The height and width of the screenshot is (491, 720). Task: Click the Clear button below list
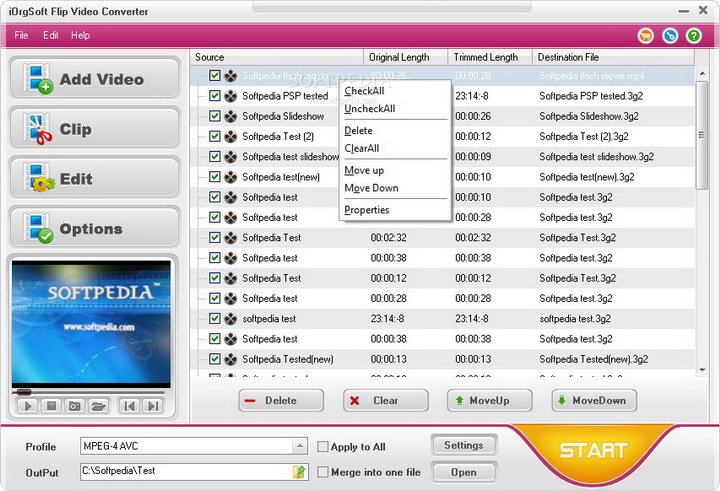pyautogui.click(x=385, y=401)
